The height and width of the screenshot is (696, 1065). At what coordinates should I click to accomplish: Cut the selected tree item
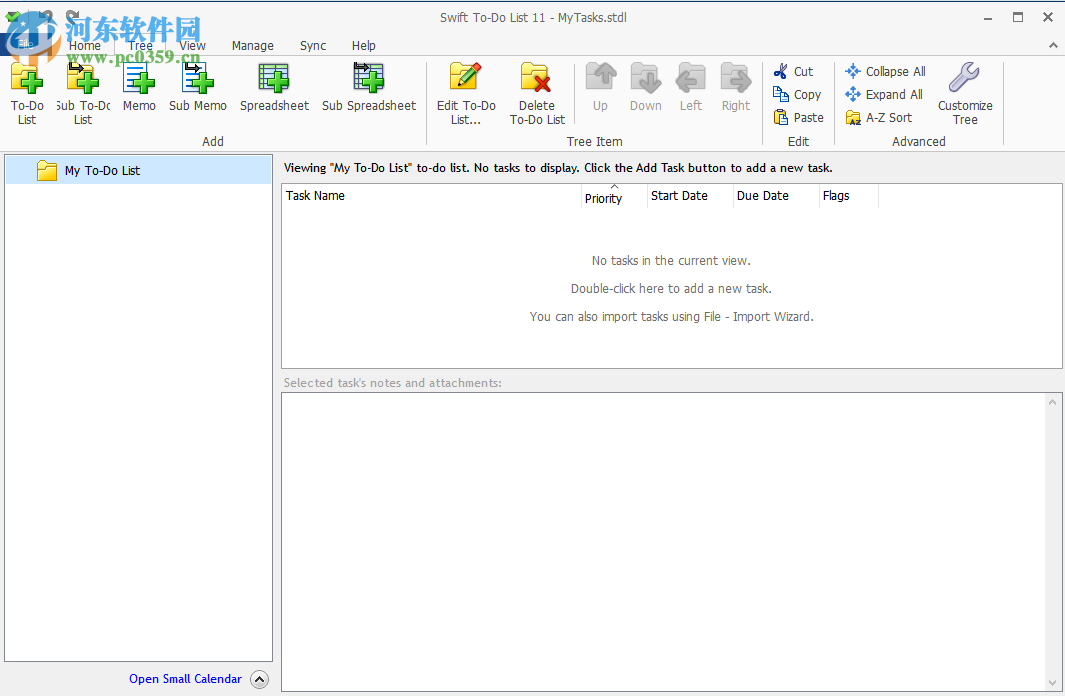(793, 71)
